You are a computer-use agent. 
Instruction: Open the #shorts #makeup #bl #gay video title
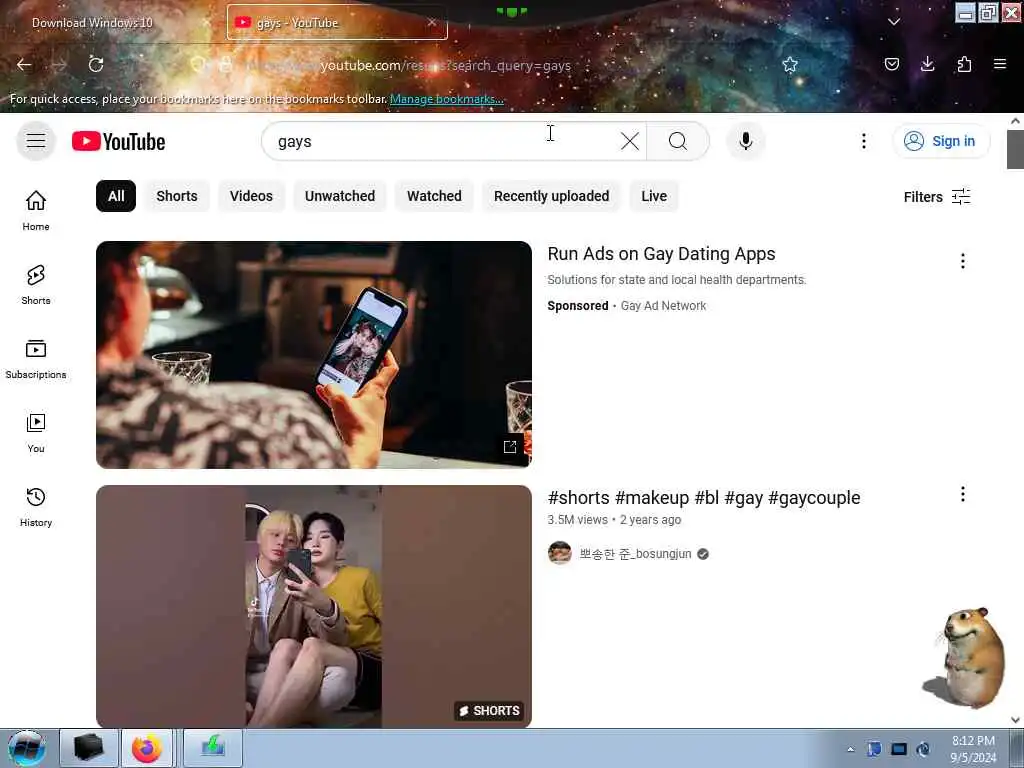pyautogui.click(x=704, y=498)
